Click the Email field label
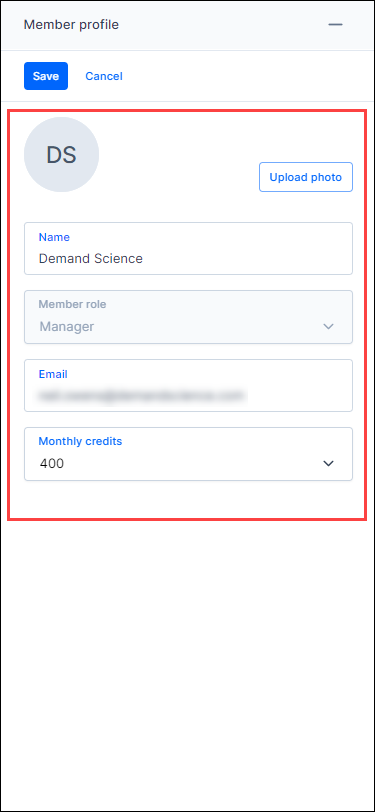The height and width of the screenshot is (812, 375). [x=53, y=374]
